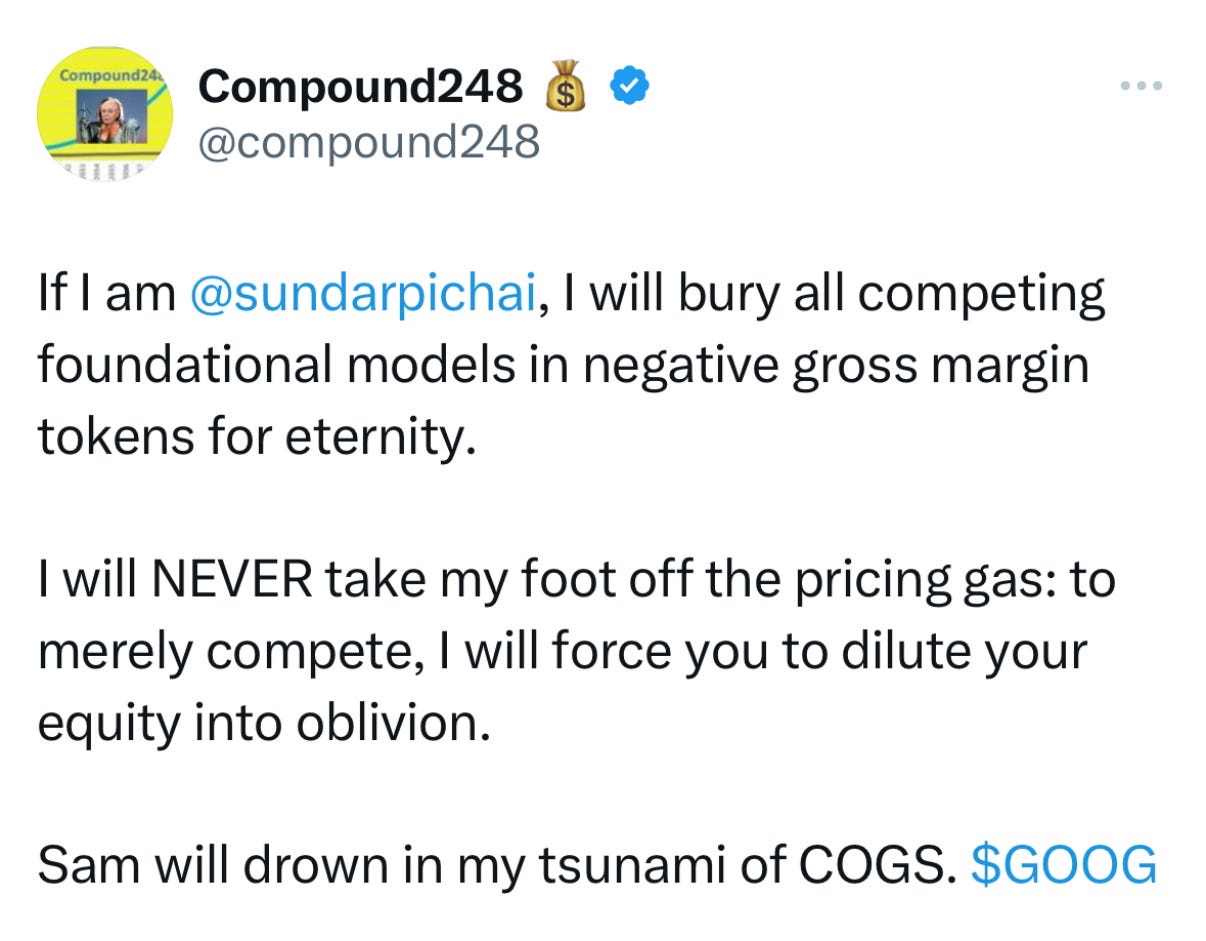This screenshot has height=941, width=1206.
Task: Open the $GOOG cashtag link
Action: pos(1064,865)
